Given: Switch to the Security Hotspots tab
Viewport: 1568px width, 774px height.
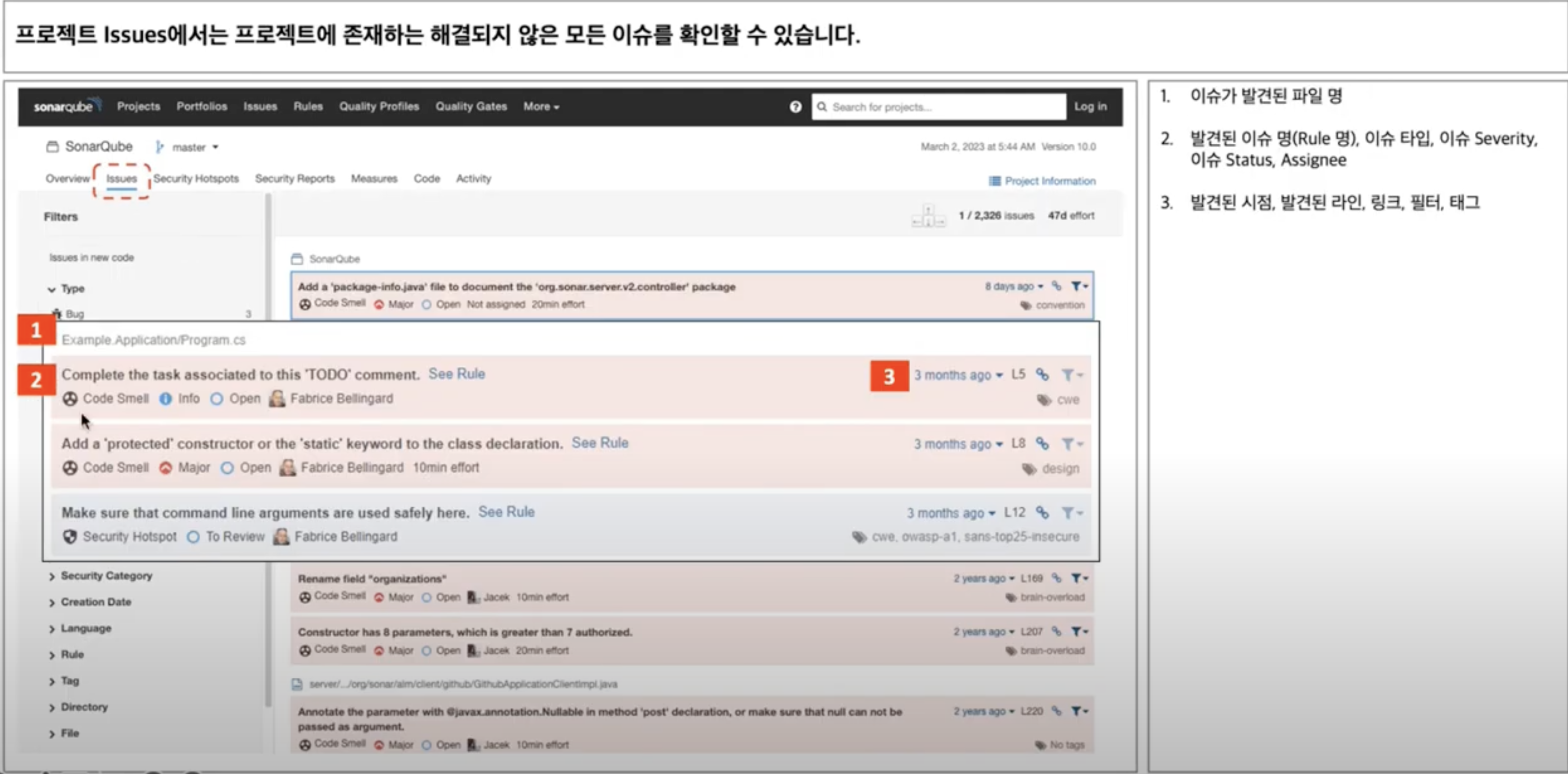Looking at the screenshot, I should 196,179.
